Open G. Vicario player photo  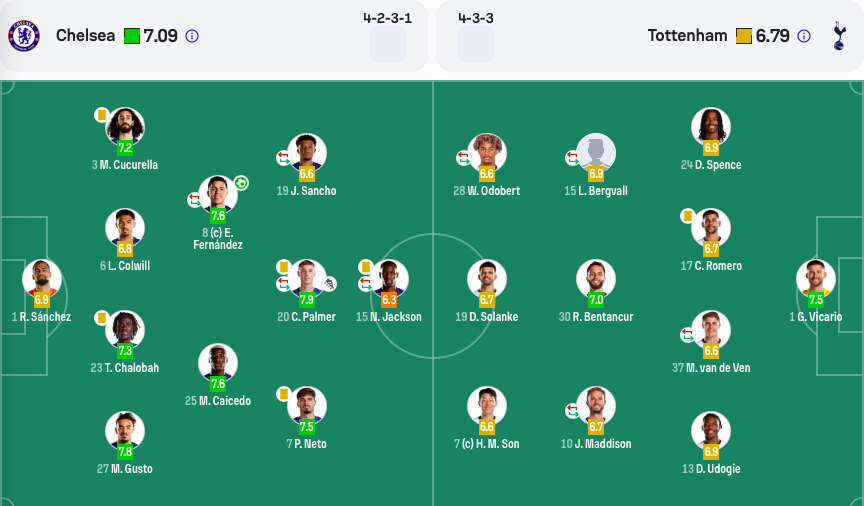tap(816, 279)
